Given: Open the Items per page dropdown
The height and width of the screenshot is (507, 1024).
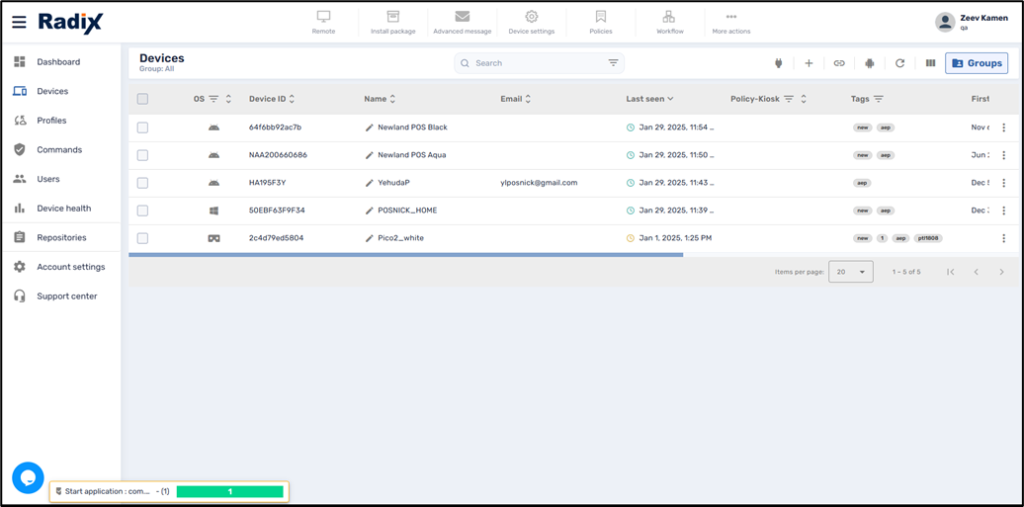Looking at the screenshot, I should [x=851, y=272].
